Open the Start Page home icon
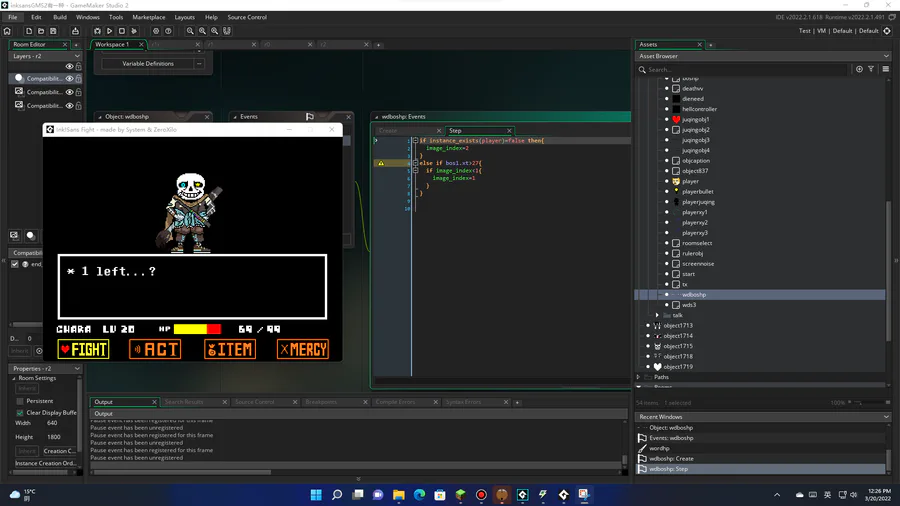 7,31
